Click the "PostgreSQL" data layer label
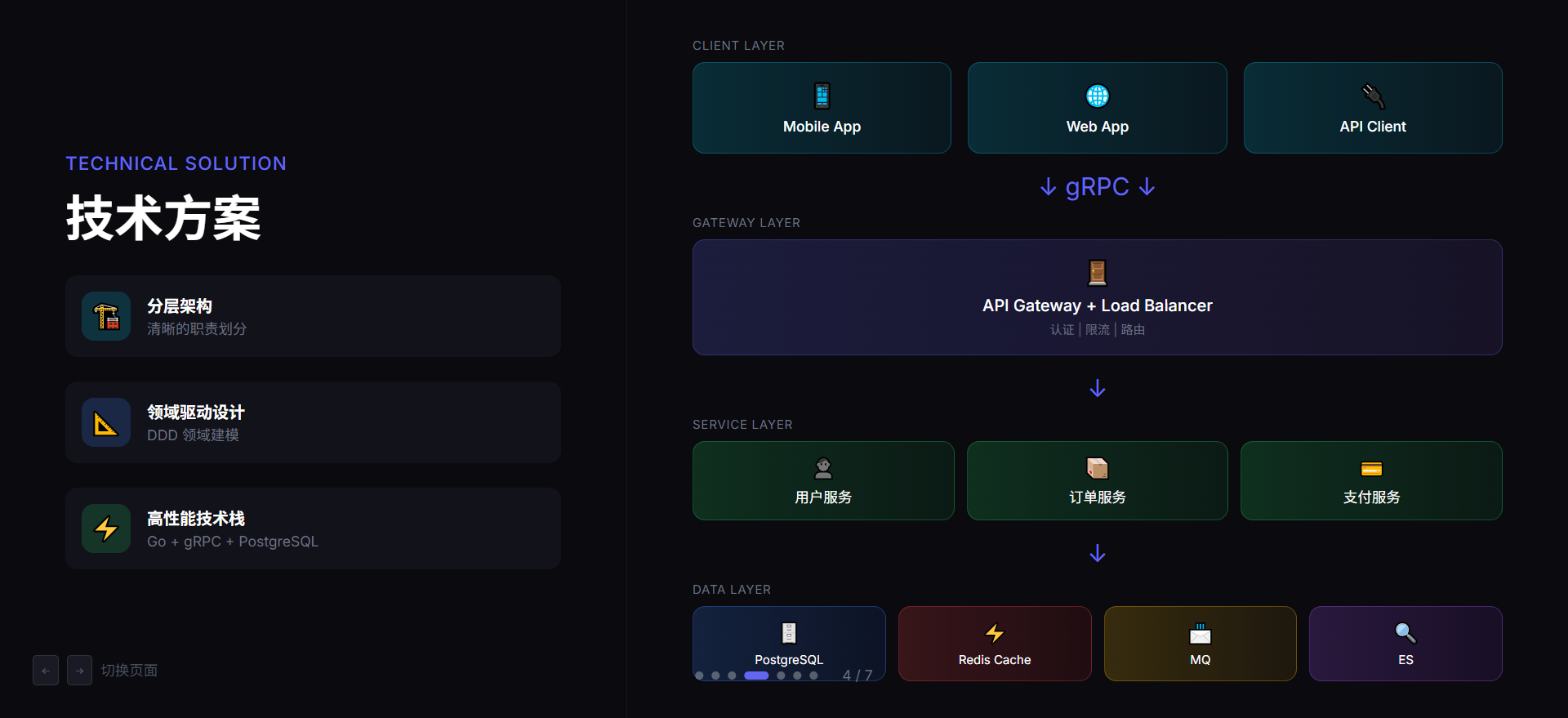1568x718 pixels. click(789, 660)
